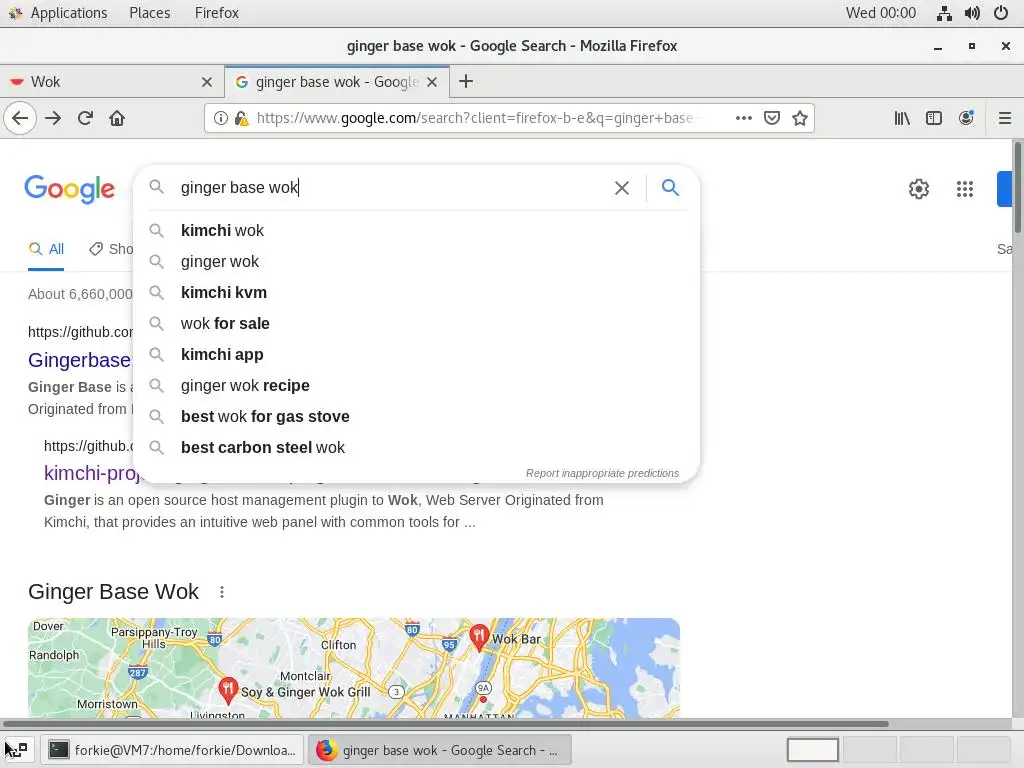The height and width of the screenshot is (768, 1024).
Task: Close the Wok tab
Action: click(207, 82)
